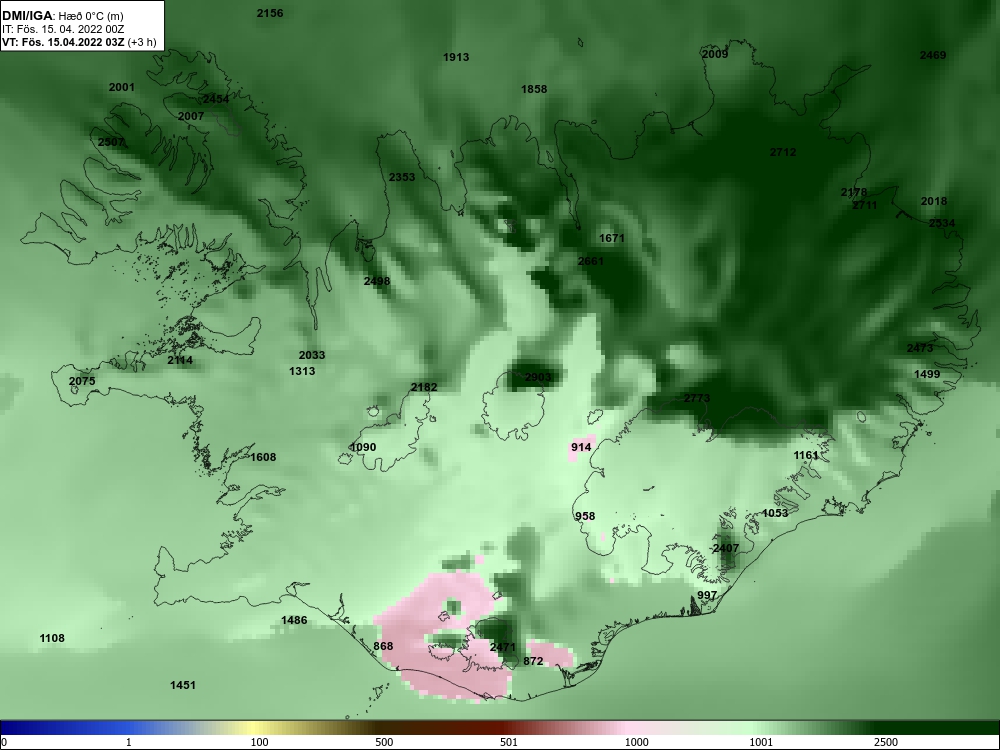Image resolution: width=1000 pixels, height=750 pixels.
Task: Click the legend tick label 1000
Action: [636, 742]
